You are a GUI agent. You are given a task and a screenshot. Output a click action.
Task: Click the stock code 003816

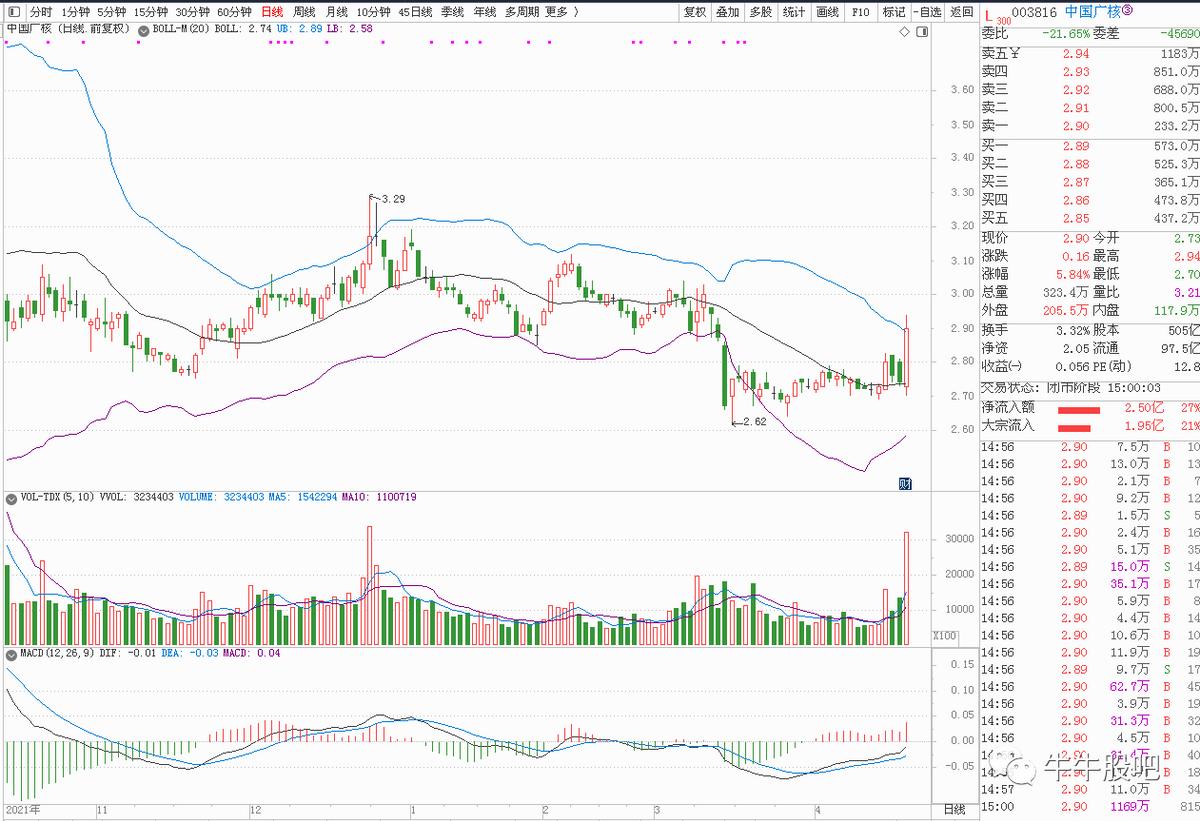pyautogui.click(x=1033, y=12)
